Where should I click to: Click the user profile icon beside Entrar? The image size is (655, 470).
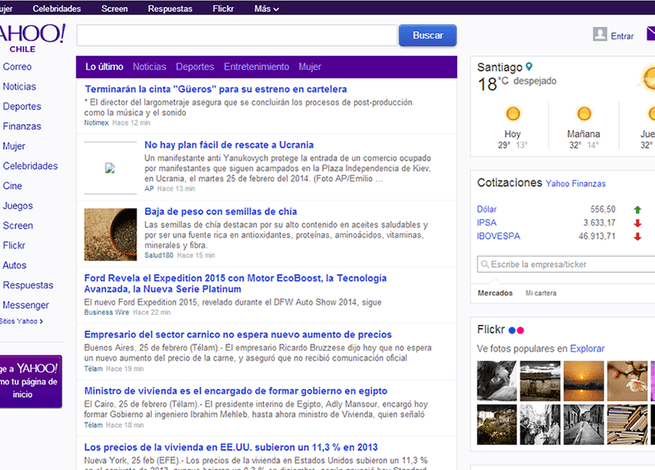tap(600, 34)
